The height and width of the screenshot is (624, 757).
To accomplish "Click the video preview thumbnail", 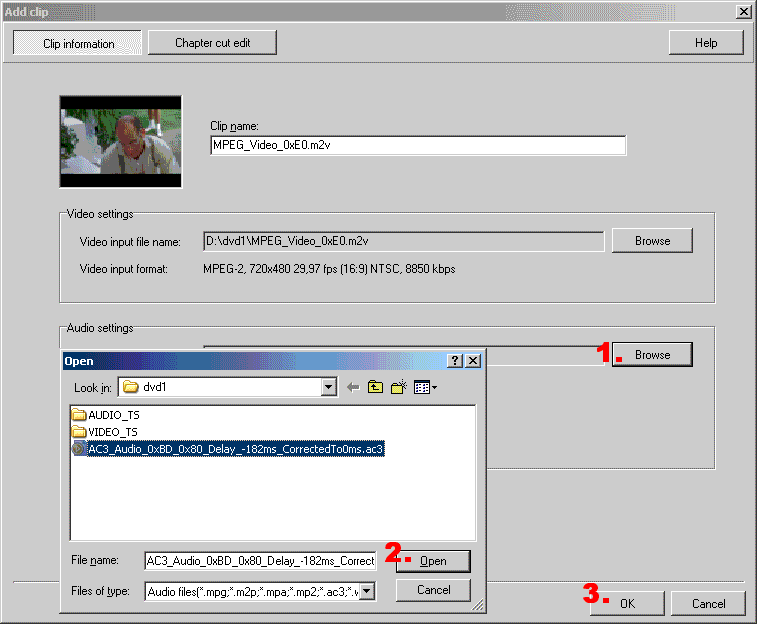I will click(121, 141).
